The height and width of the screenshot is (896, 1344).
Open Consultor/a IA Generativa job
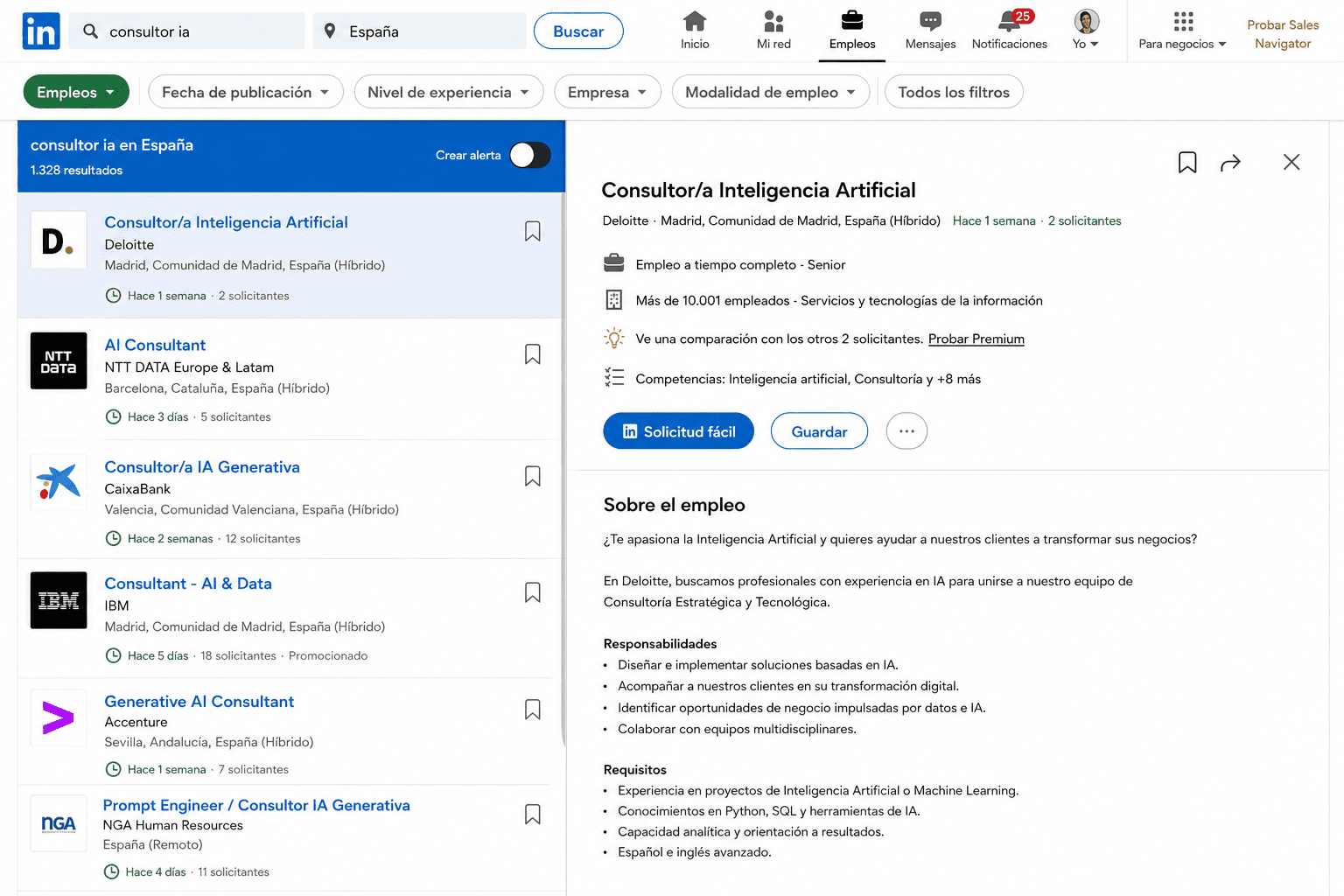(202, 467)
